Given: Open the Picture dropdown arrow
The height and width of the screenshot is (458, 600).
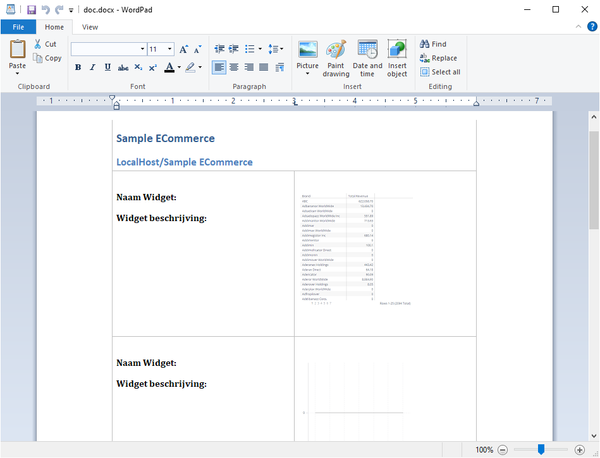Looking at the screenshot, I should [x=307, y=74].
